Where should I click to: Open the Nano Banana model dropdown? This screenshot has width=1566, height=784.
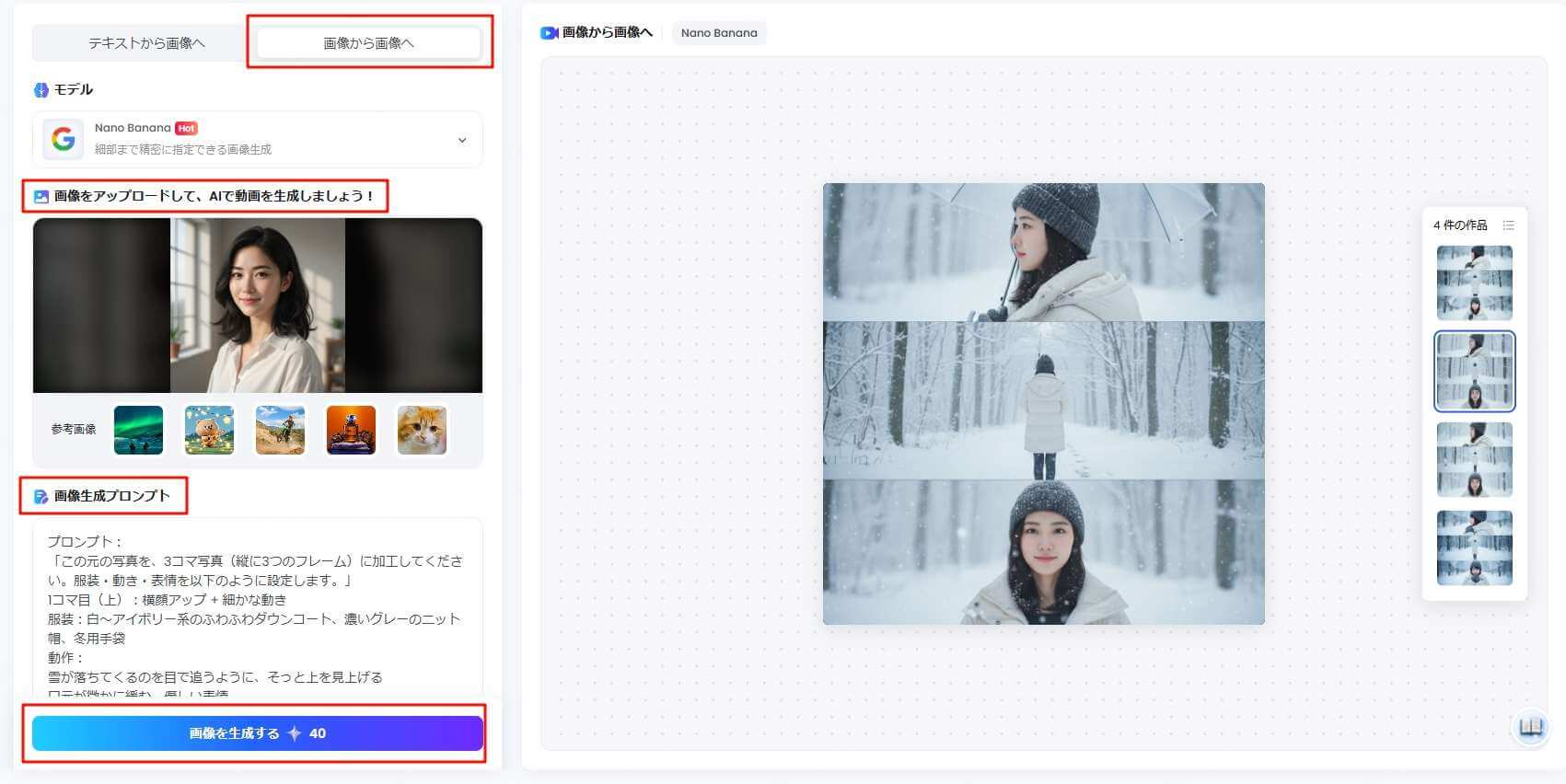point(258,140)
